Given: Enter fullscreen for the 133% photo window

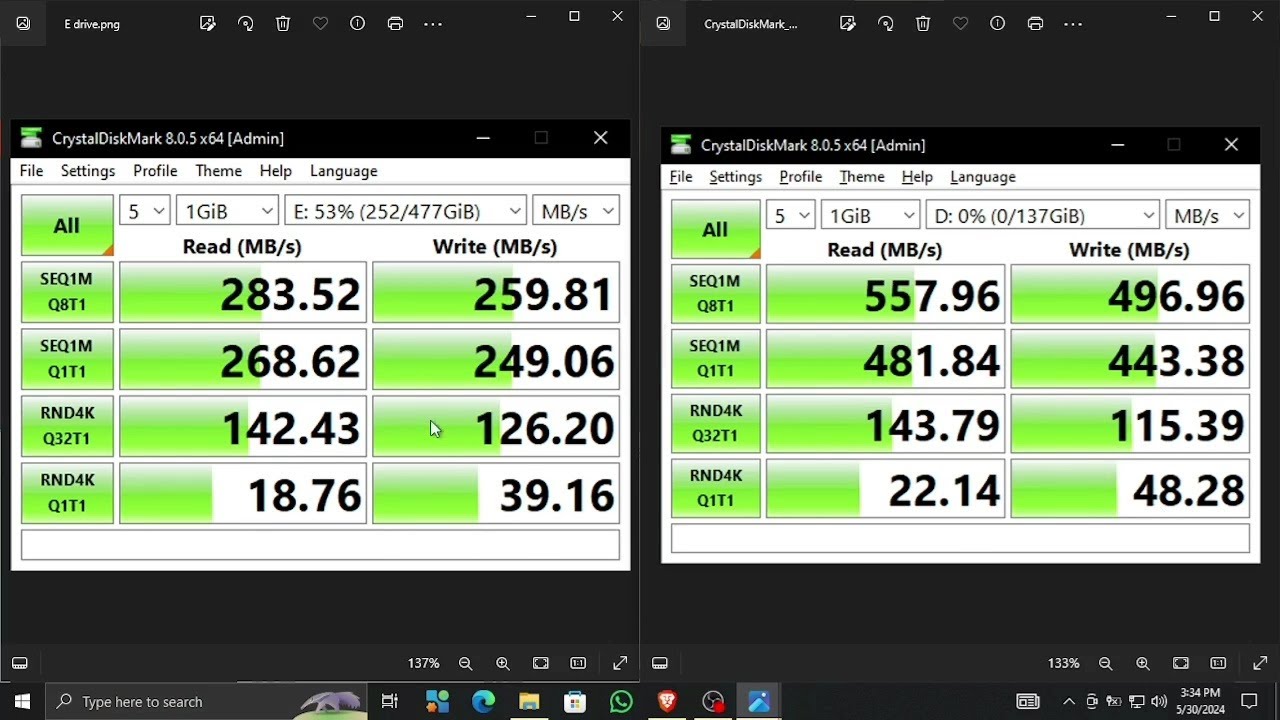Looking at the screenshot, I should (1260, 663).
